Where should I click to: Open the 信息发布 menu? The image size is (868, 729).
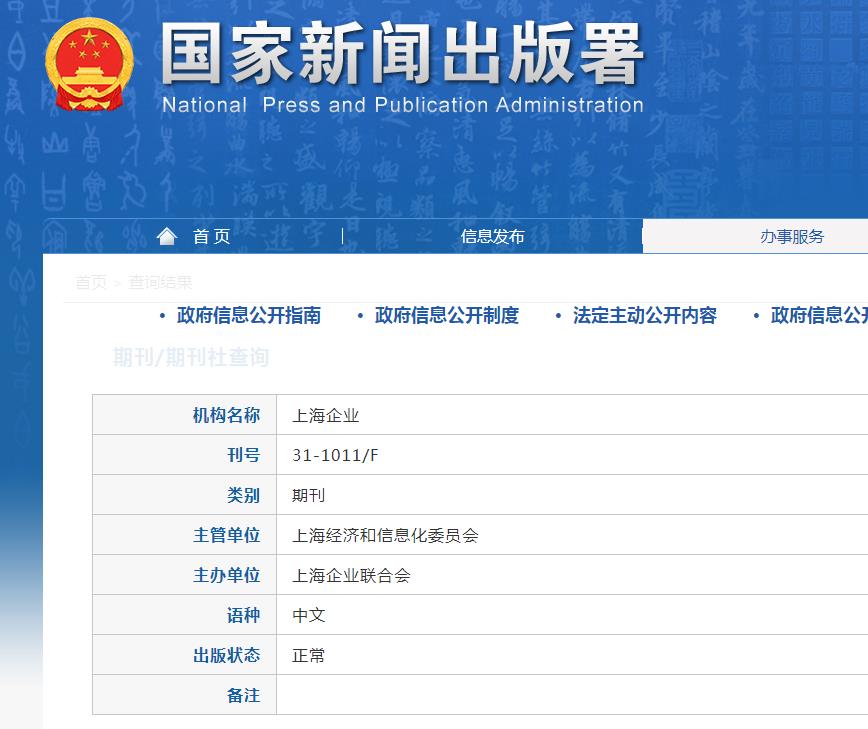tap(491, 236)
